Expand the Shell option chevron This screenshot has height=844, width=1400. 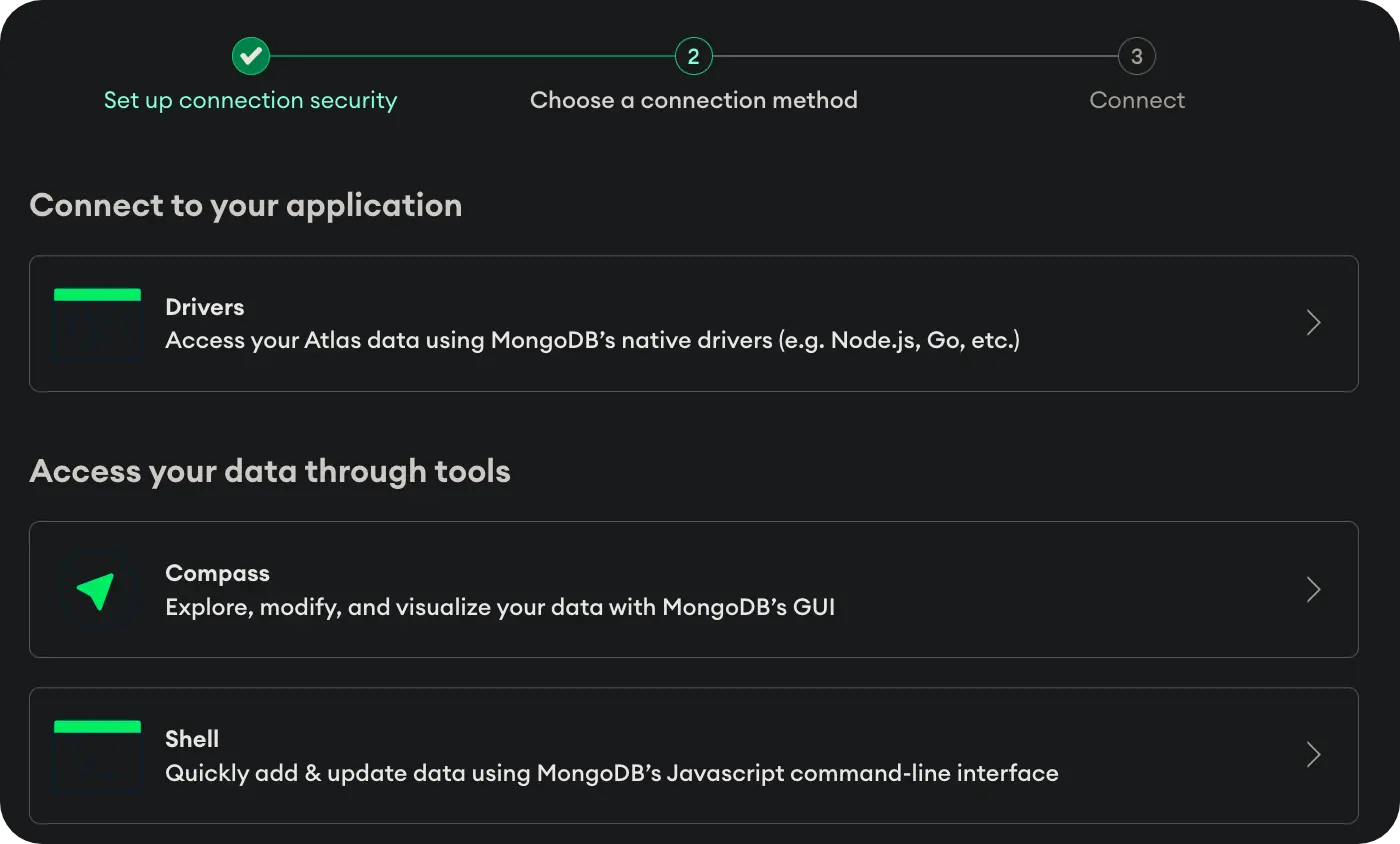click(x=1314, y=755)
